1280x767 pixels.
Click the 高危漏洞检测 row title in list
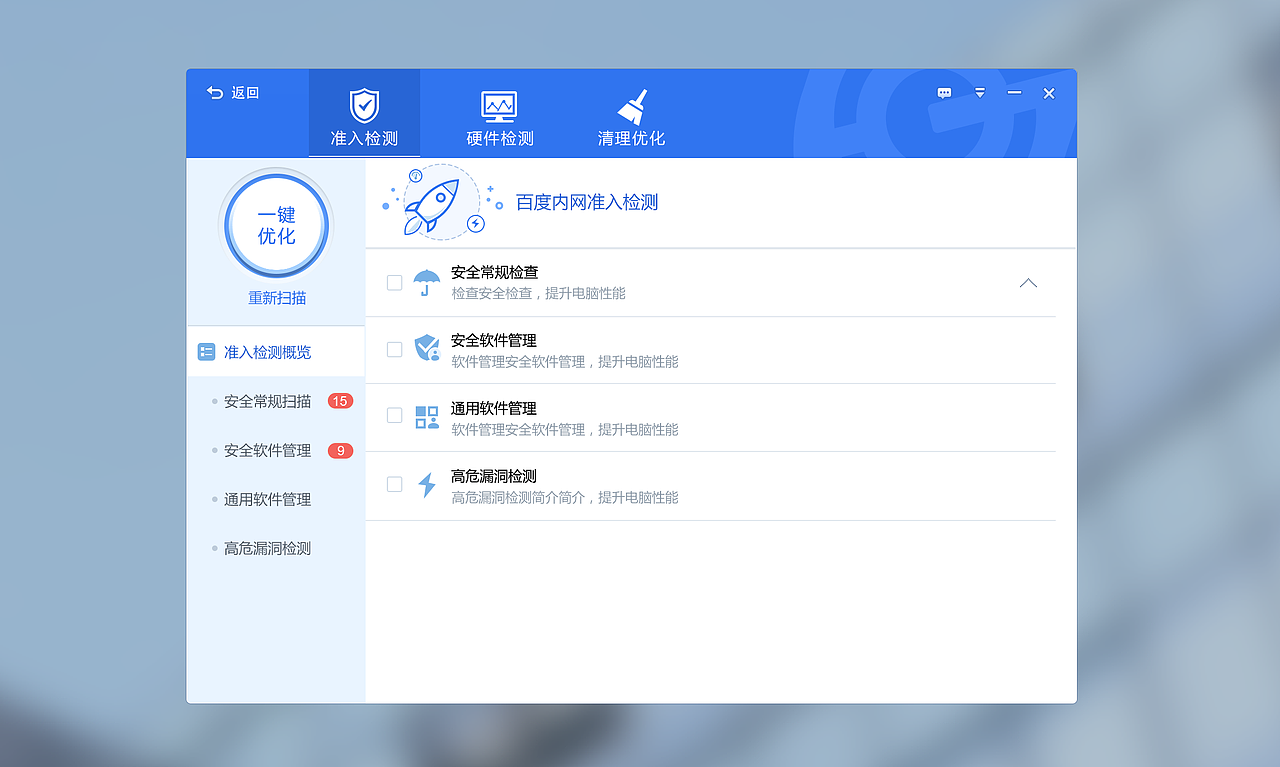[x=494, y=476]
